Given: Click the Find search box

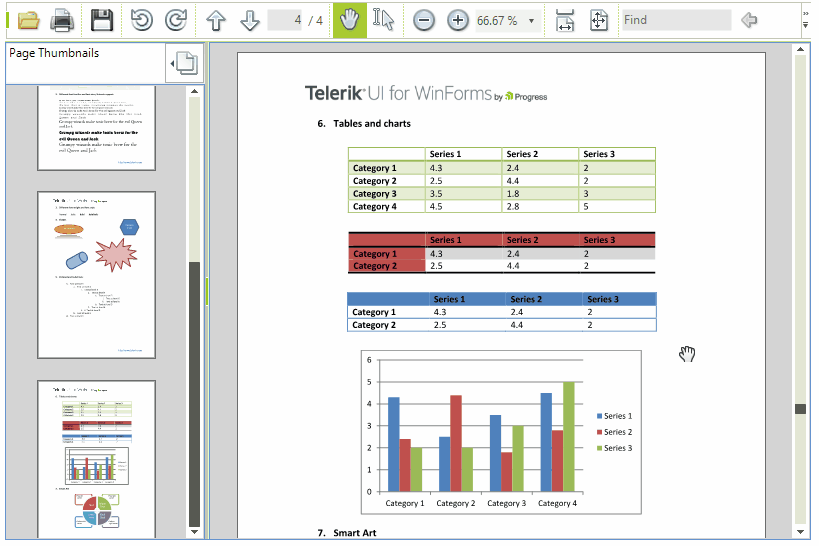Looking at the screenshot, I should click(x=677, y=20).
